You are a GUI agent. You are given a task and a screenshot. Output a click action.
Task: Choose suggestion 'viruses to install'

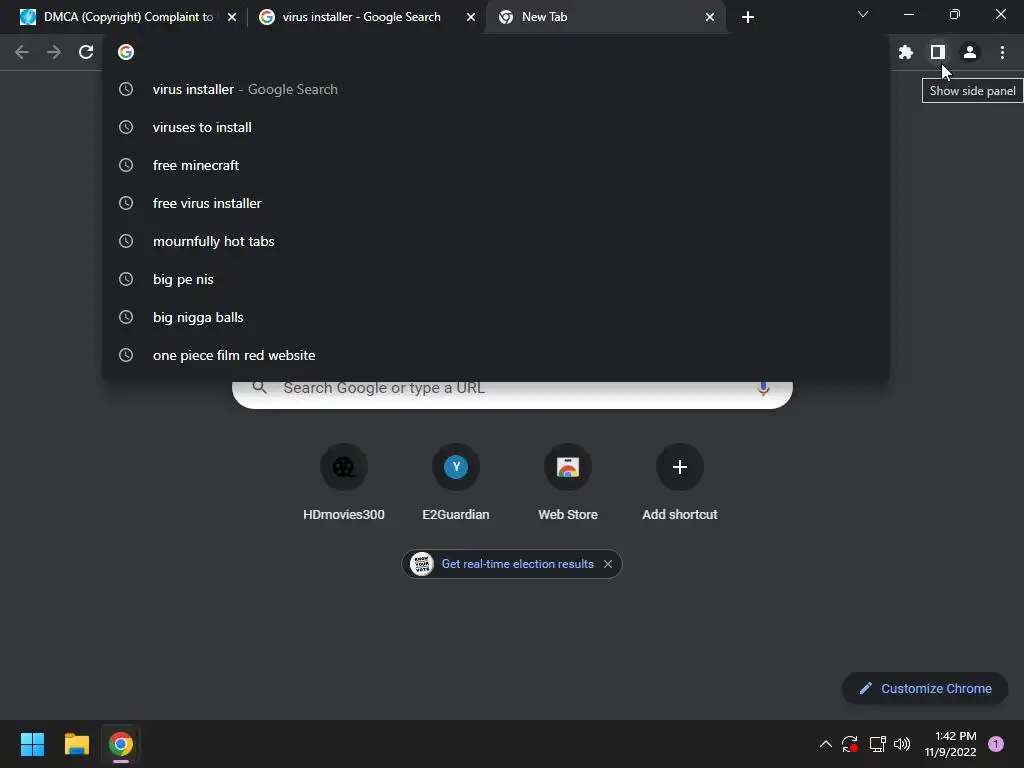496,127
